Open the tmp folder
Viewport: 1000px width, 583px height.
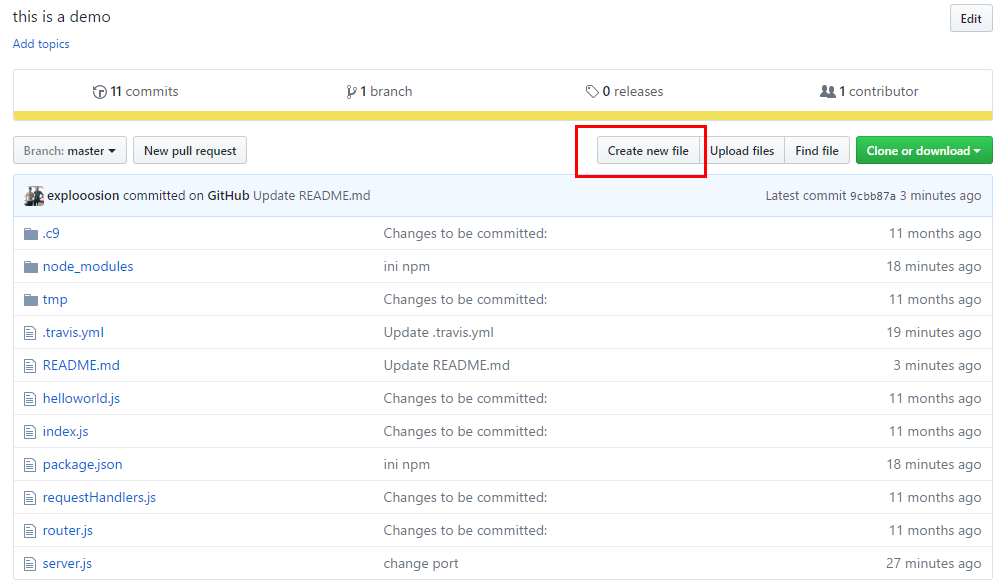(55, 300)
